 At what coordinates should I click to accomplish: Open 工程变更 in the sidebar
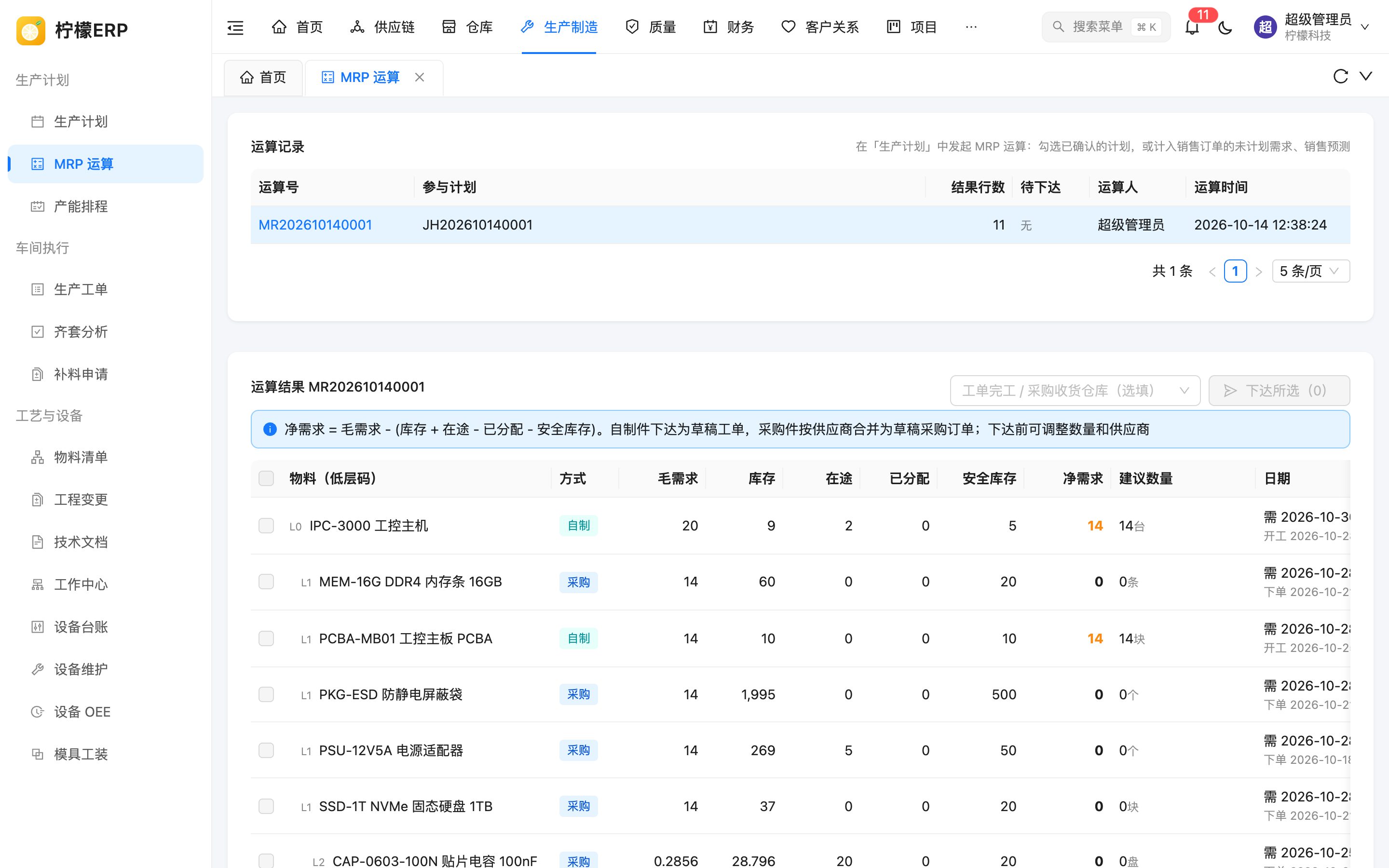tap(106, 500)
